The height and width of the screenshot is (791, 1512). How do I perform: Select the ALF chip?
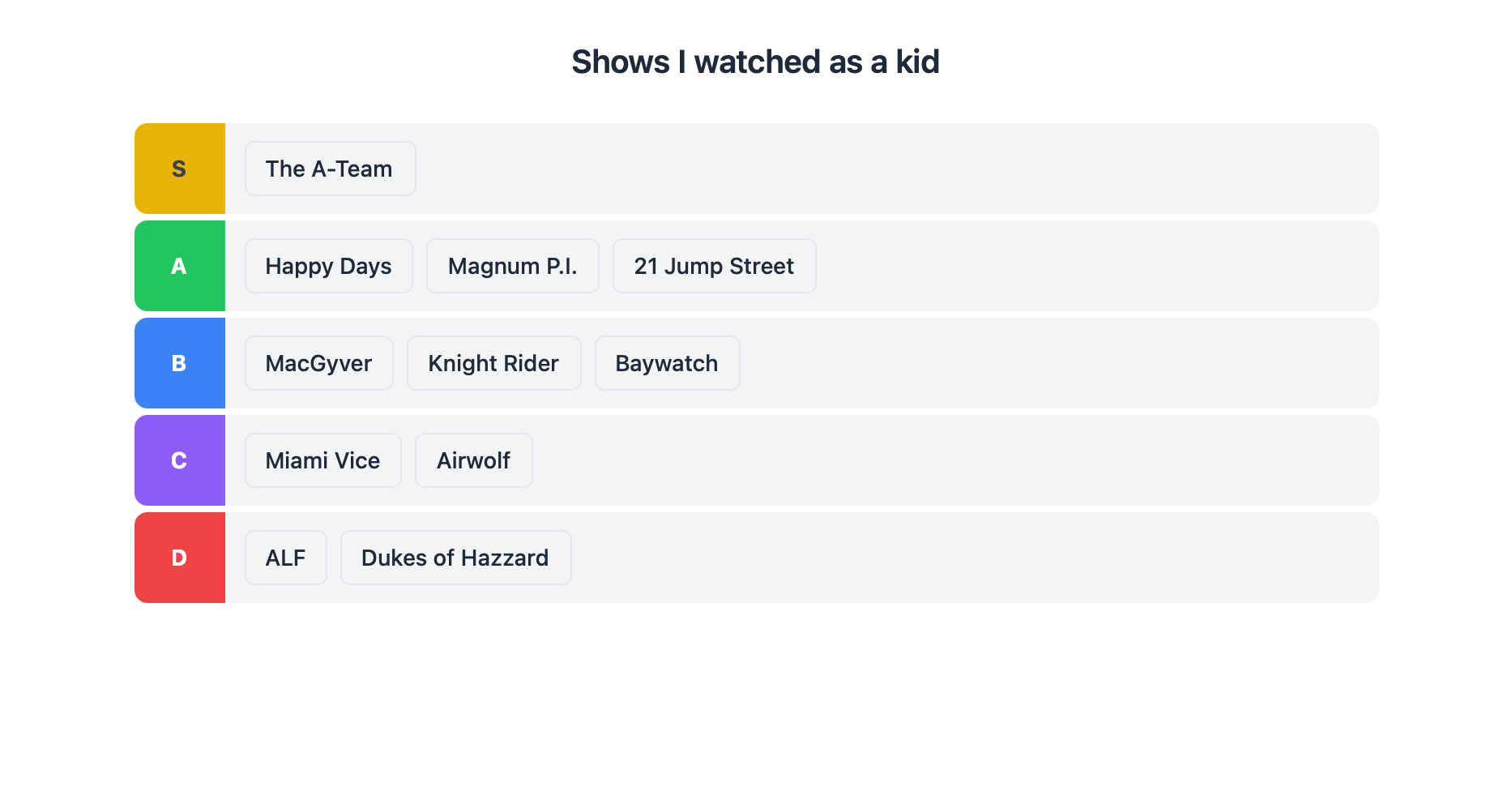285,558
